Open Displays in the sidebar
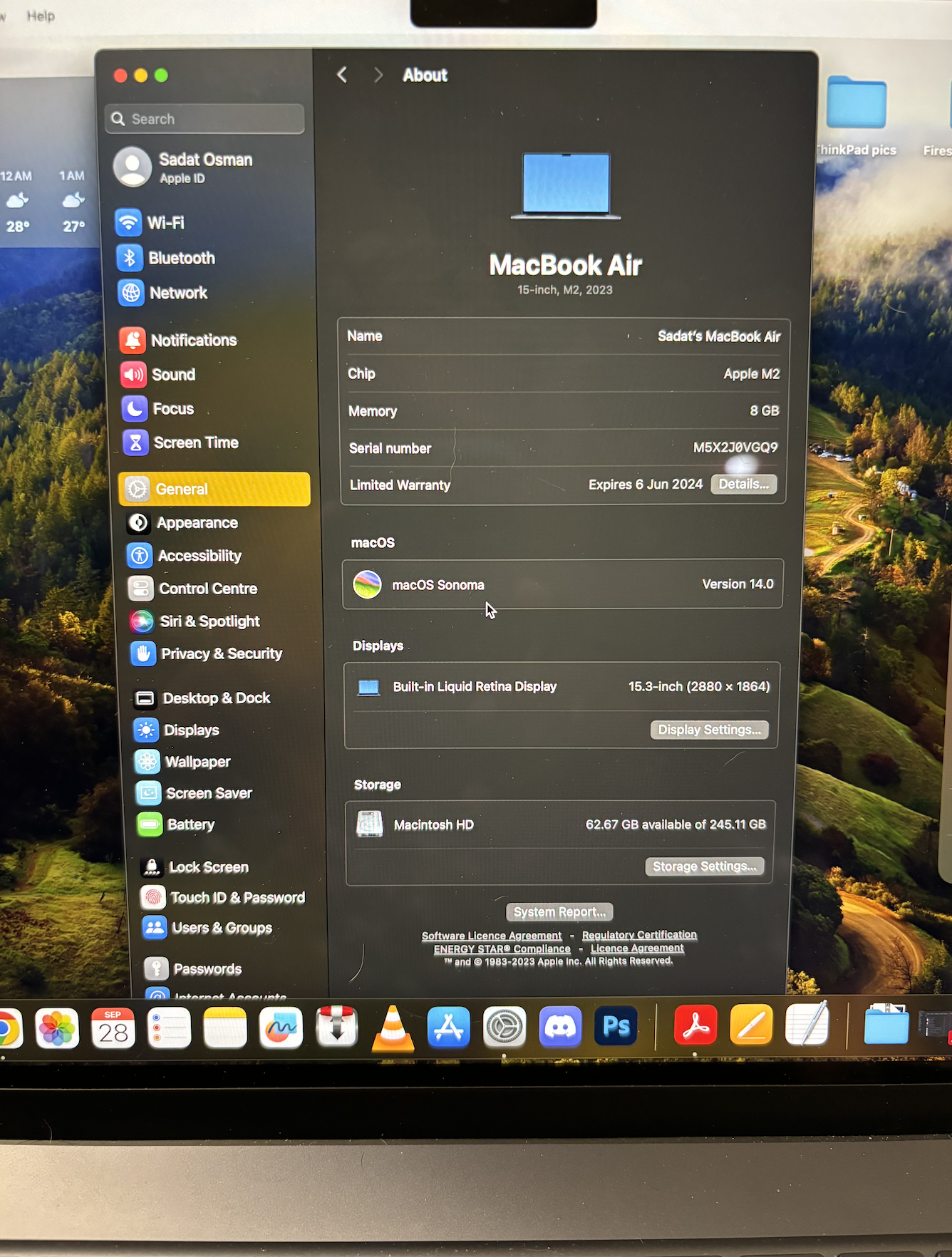 click(177, 730)
